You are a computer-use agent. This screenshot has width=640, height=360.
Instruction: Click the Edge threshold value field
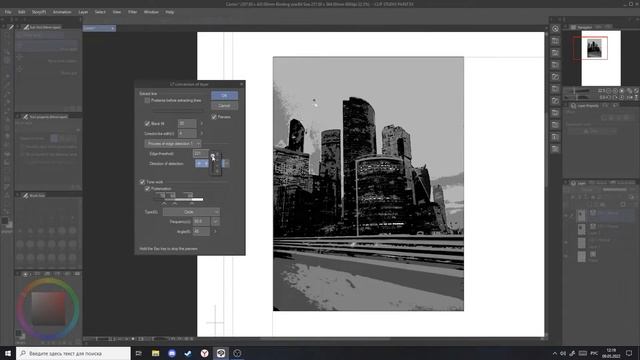pos(200,153)
